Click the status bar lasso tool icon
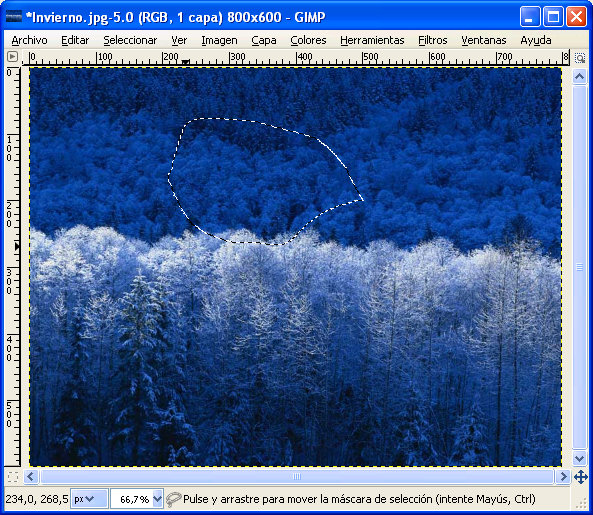Image resolution: width=593 pixels, height=515 pixels. point(174,499)
